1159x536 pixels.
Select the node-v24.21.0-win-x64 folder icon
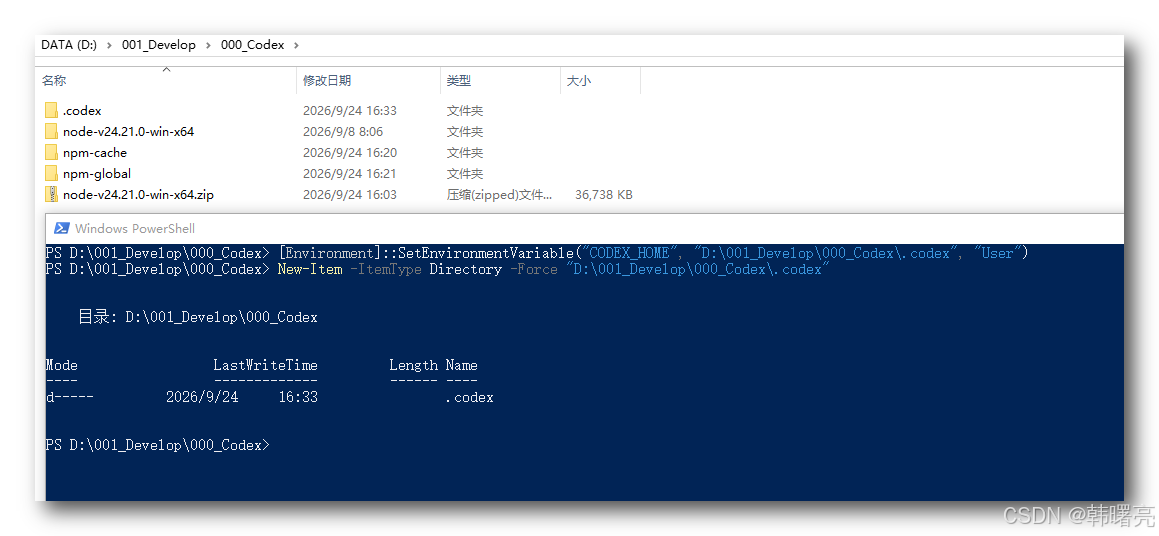pyautogui.click(x=51, y=132)
